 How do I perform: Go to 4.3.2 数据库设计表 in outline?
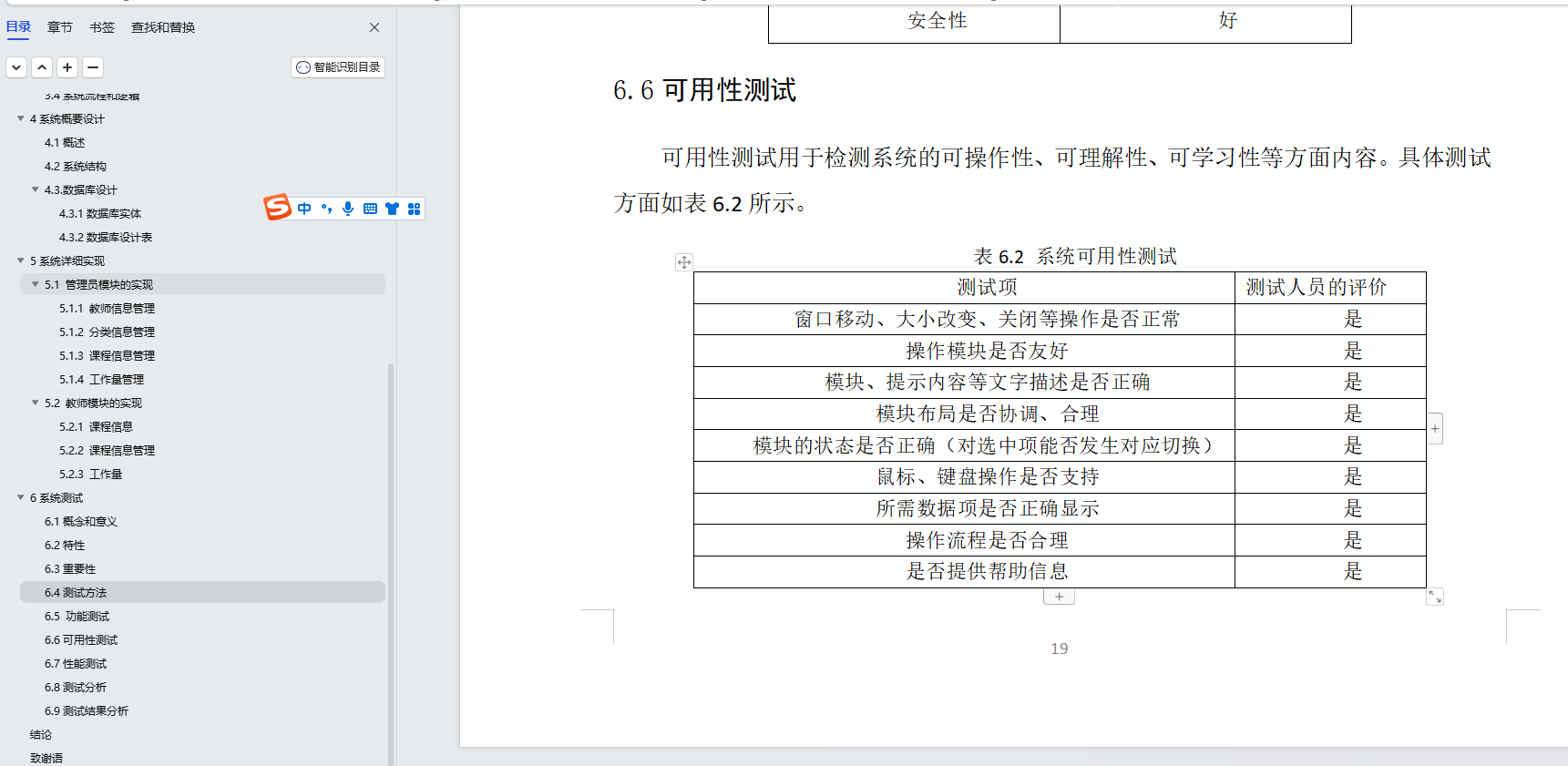point(106,238)
